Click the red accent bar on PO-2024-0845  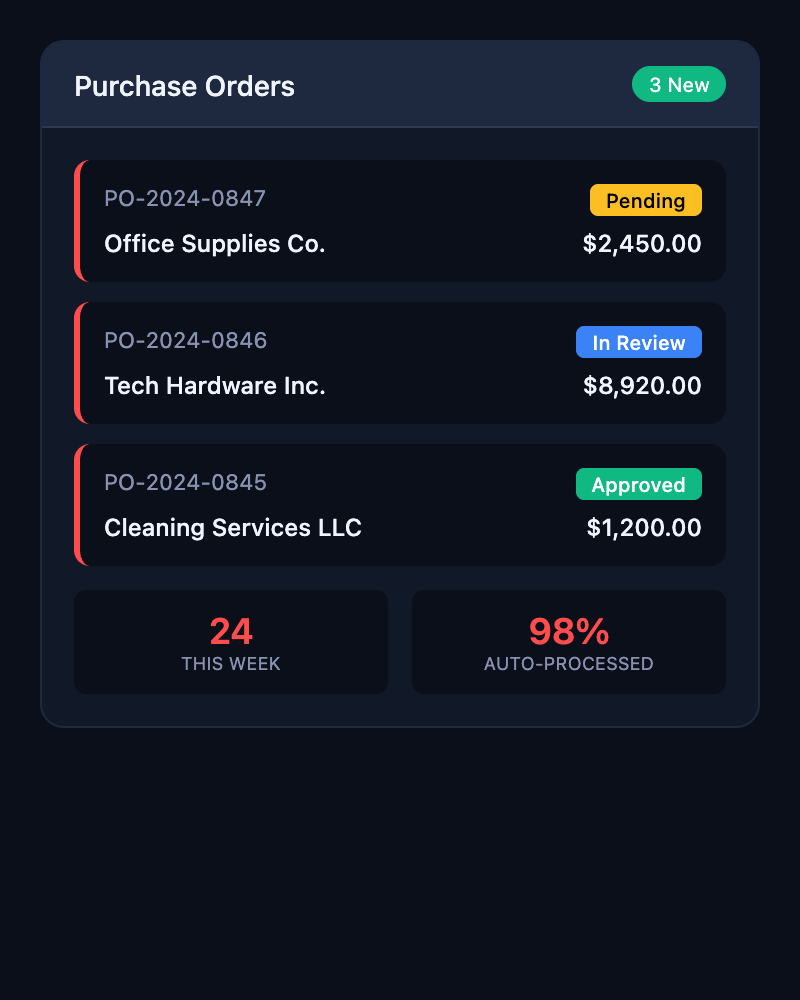(80, 504)
